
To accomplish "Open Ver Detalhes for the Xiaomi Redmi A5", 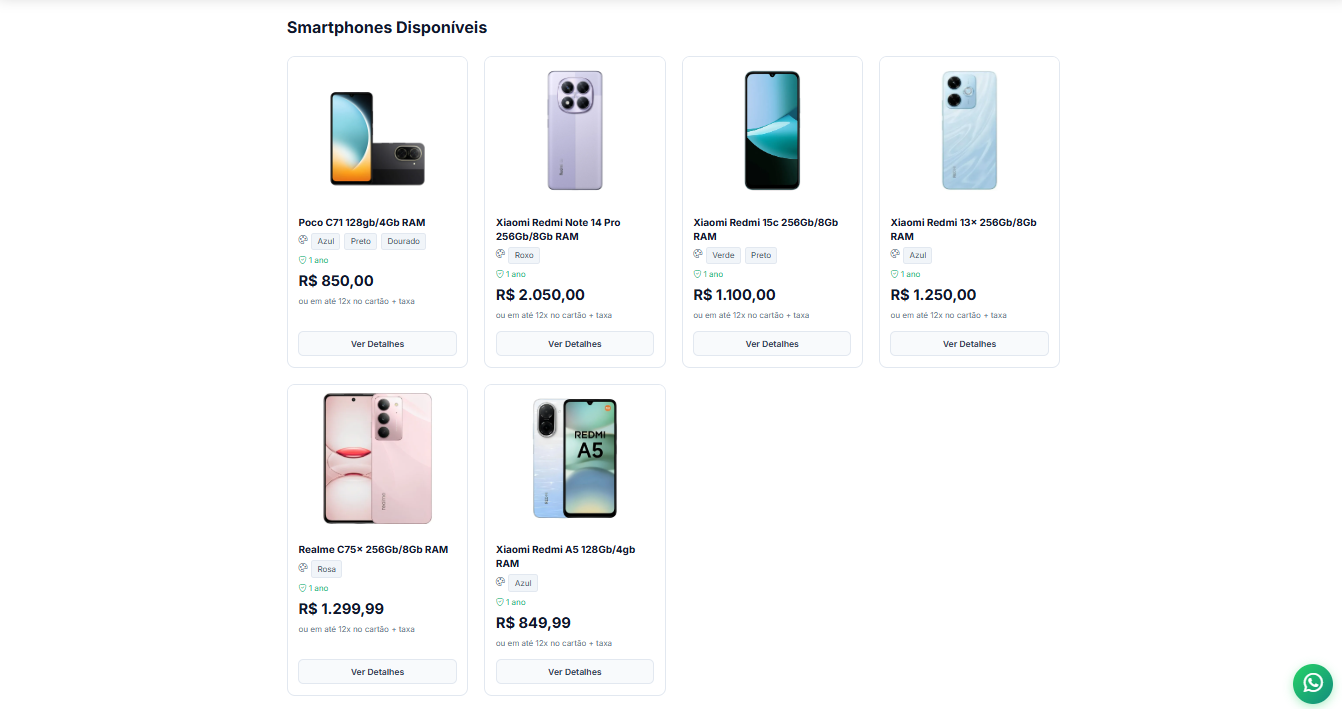I will click(x=575, y=671).
